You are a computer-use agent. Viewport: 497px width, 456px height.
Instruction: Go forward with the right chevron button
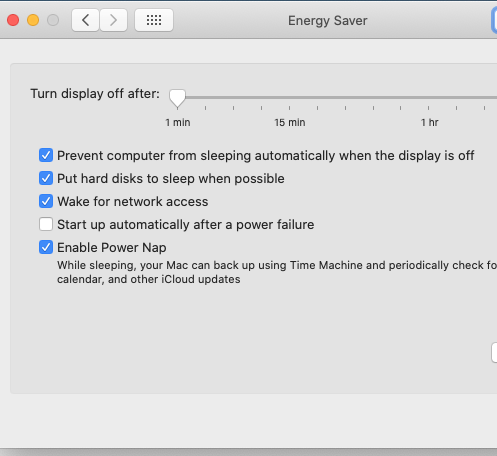[x=113, y=20]
